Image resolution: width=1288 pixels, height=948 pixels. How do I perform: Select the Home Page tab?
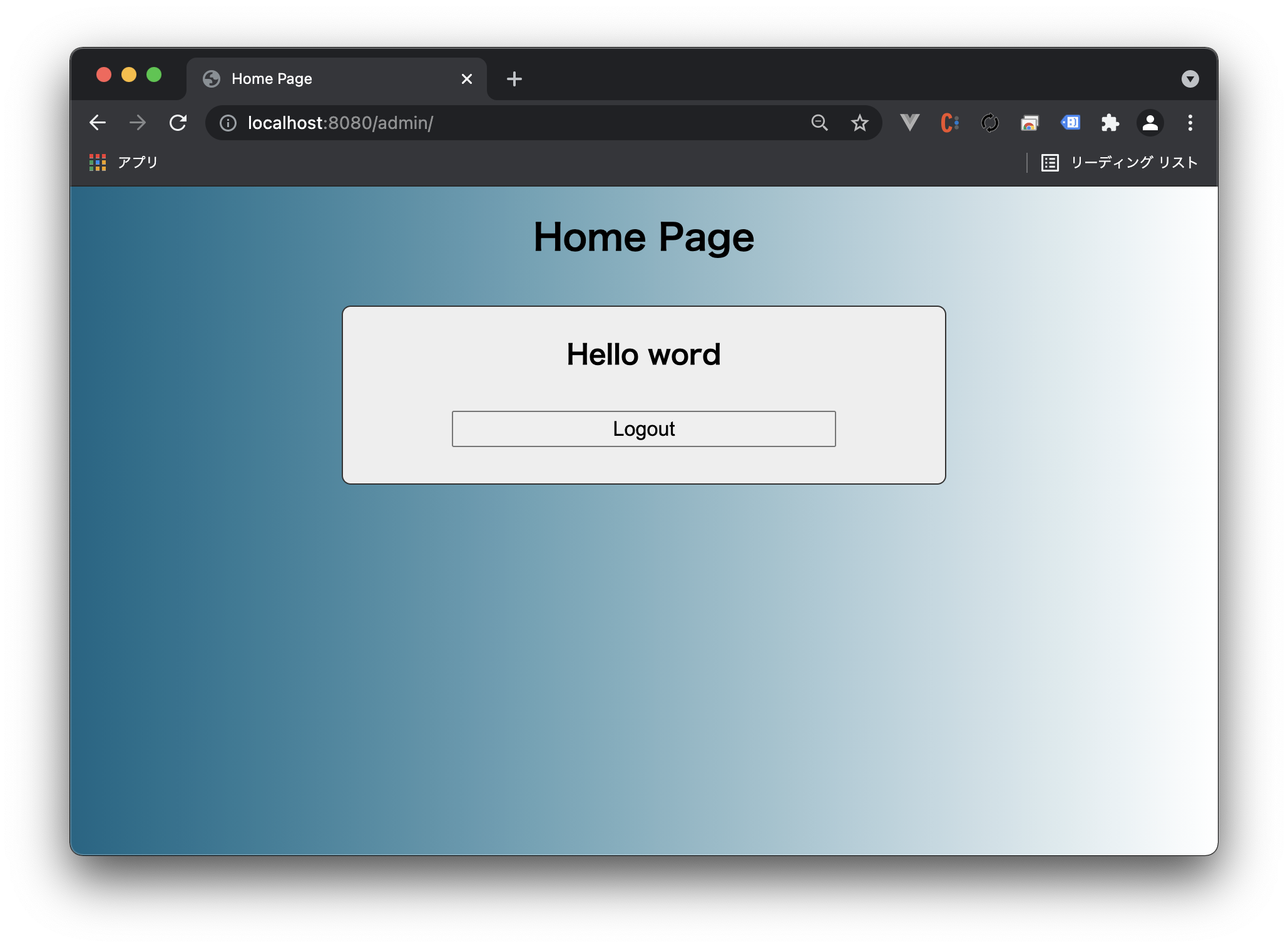[337, 79]
